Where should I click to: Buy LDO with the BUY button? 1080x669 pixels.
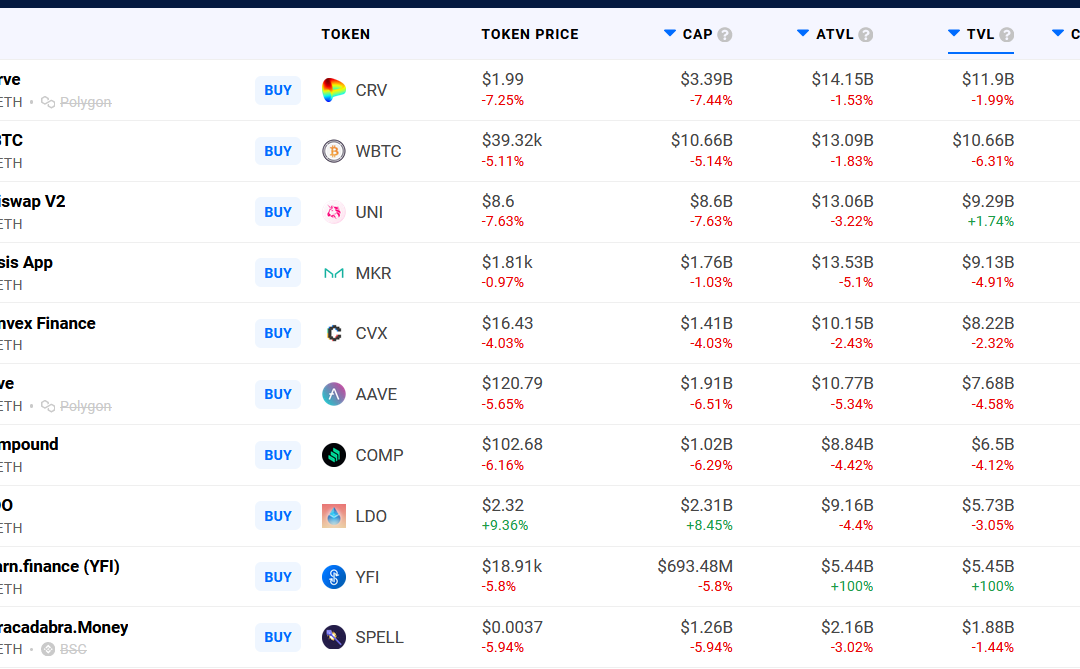click(x=278, y=516)
